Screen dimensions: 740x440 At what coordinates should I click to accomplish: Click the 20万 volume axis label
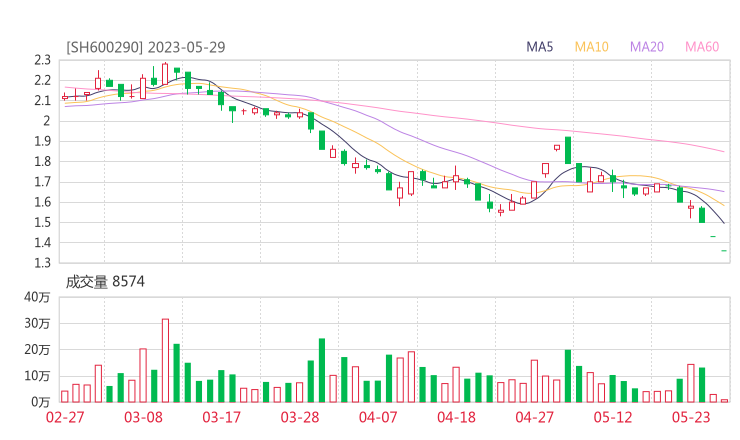pos(37,350)
